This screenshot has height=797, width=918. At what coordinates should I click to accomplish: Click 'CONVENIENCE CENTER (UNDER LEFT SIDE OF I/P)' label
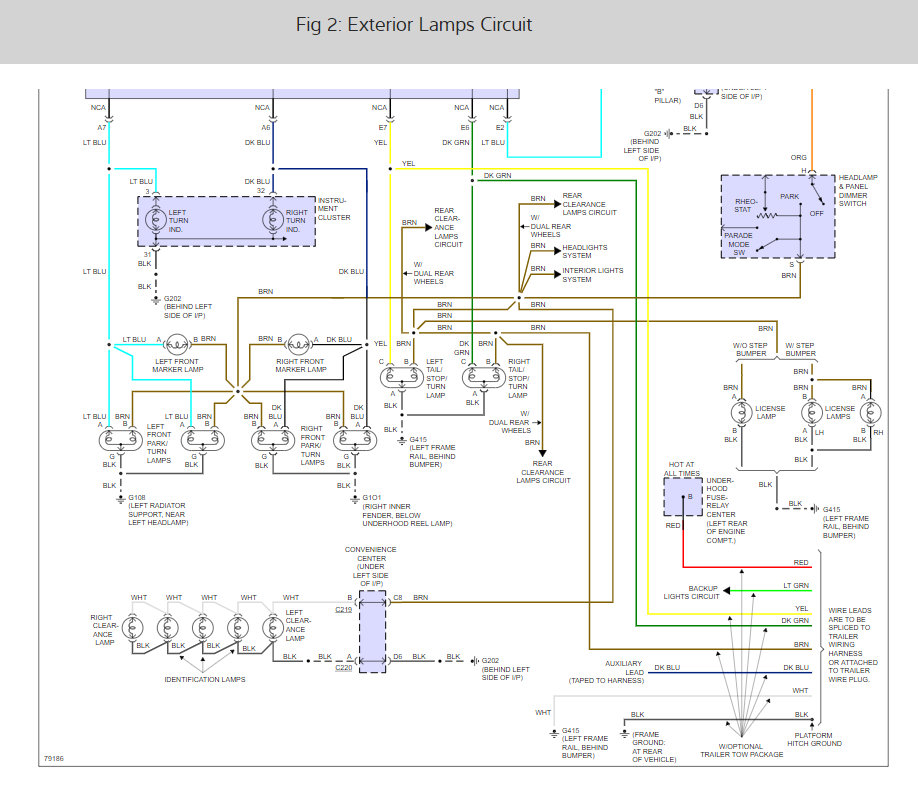371,566
